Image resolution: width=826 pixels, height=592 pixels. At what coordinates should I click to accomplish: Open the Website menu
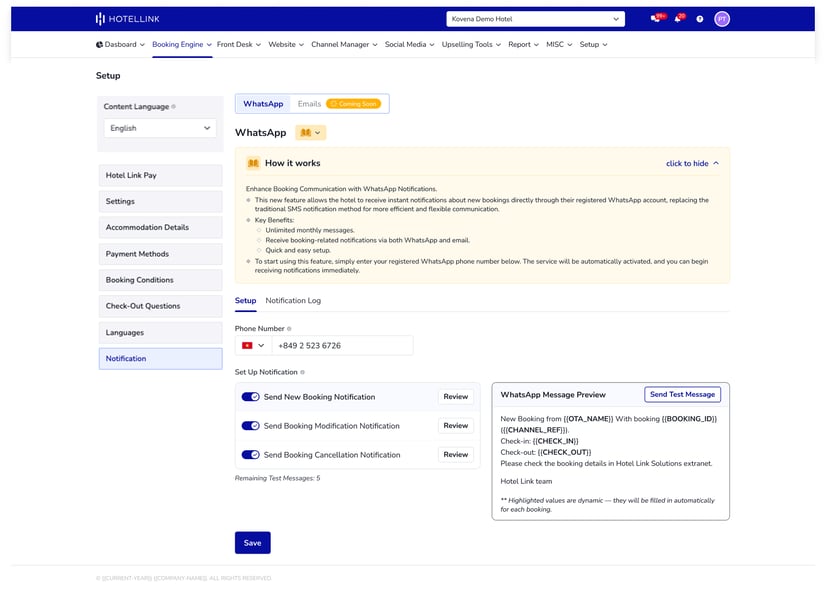[x=286, y=45]
